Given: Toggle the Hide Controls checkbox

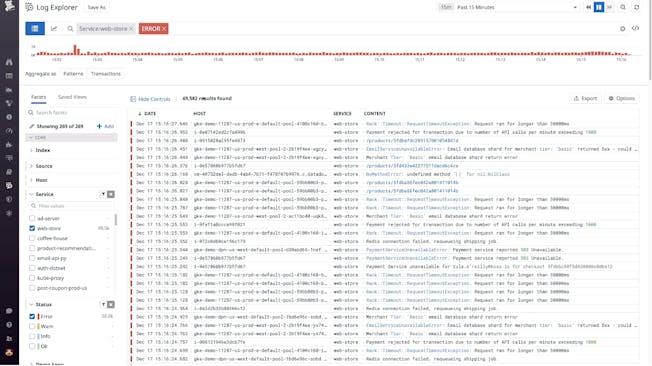Looking at the screenshot, I should pos(133,99).
